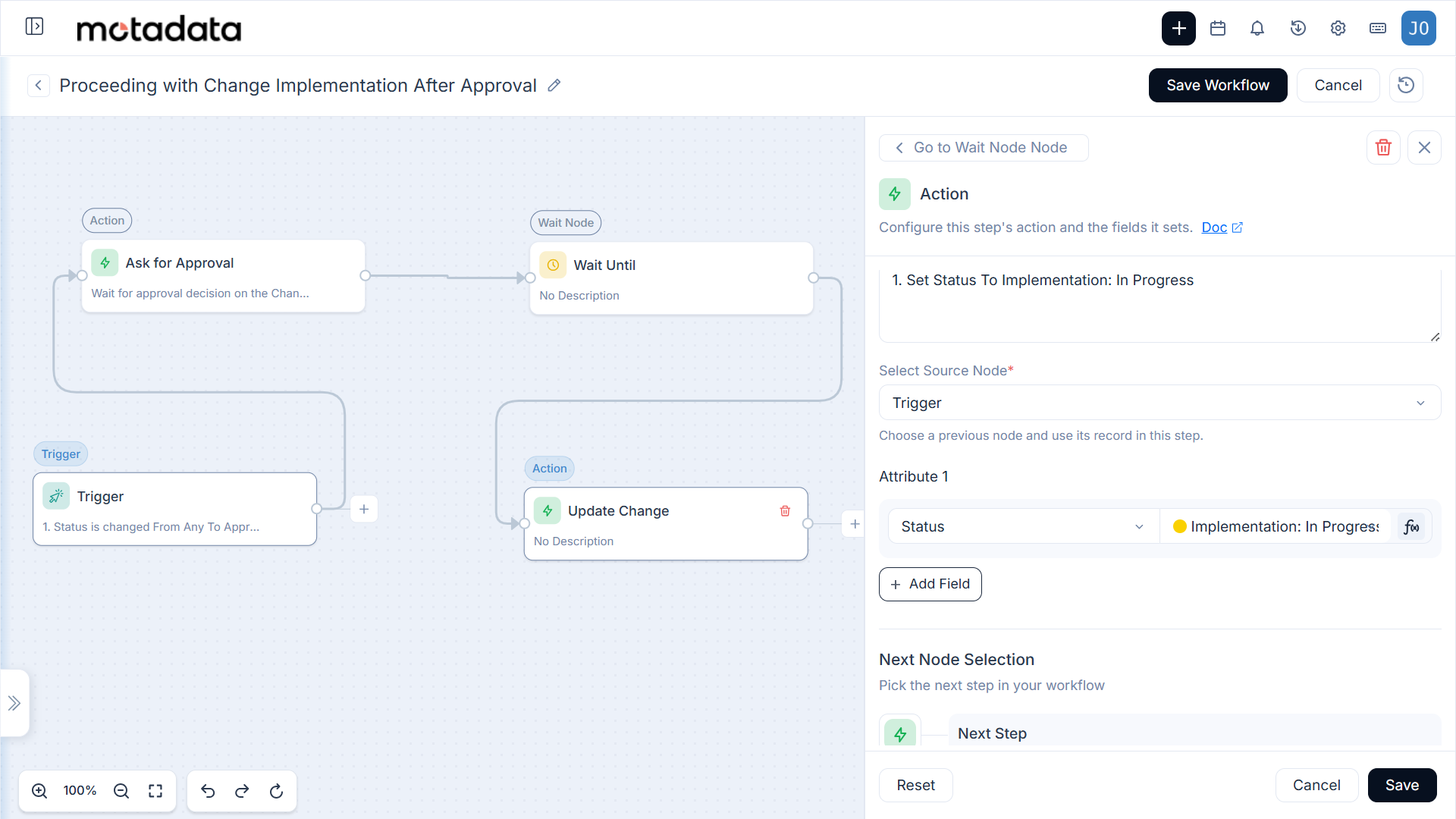1456x819 pixels.
Task: Click the black plus create button
Action: tap(1178, 28)
